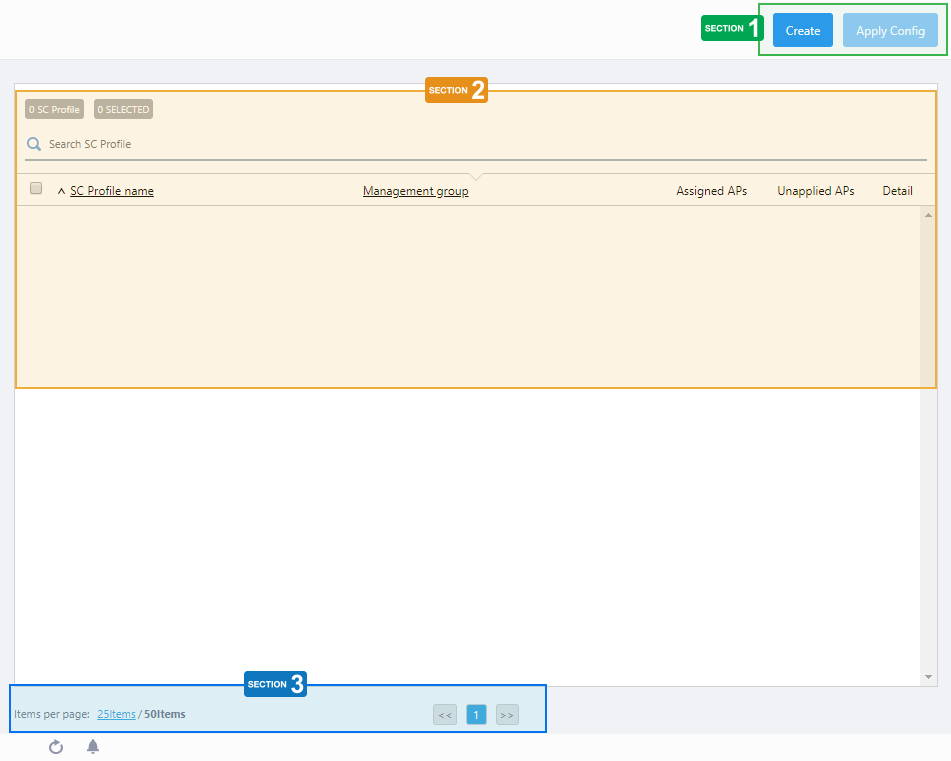This screenshot has height=761, width=951.
Task: Select page 1 in pagination
Action: 476,714
